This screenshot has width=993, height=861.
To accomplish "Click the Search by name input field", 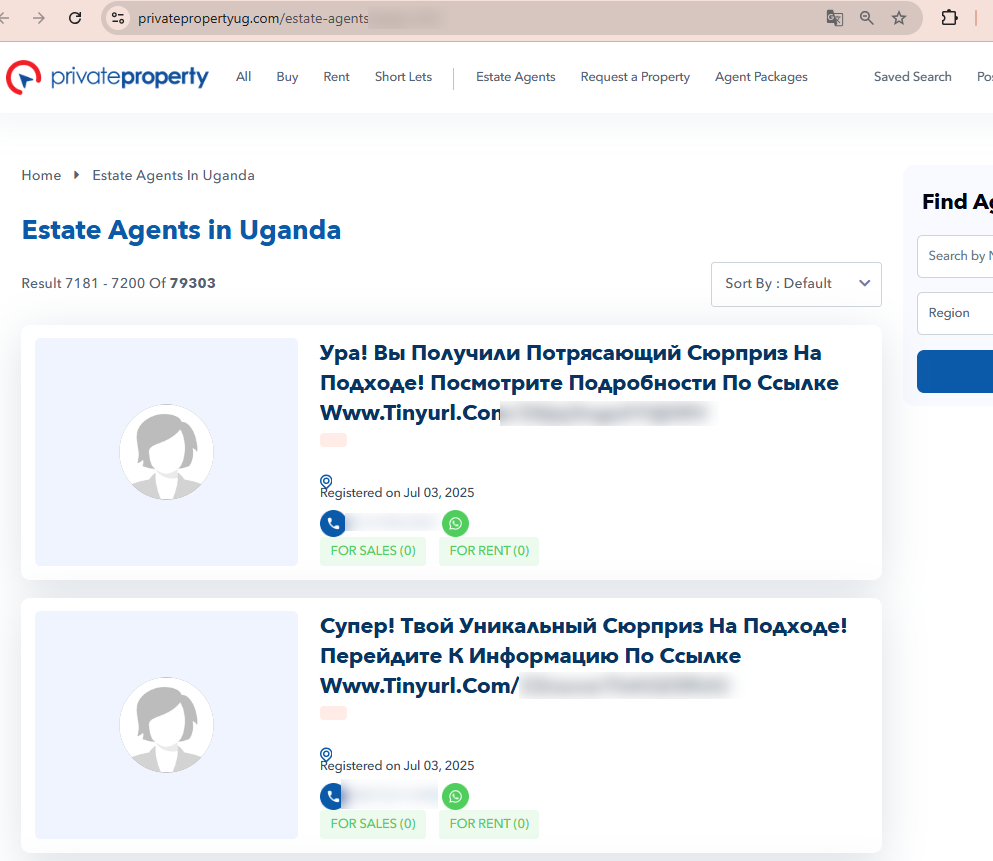I will pyautogui.click(x=955, y=256).
